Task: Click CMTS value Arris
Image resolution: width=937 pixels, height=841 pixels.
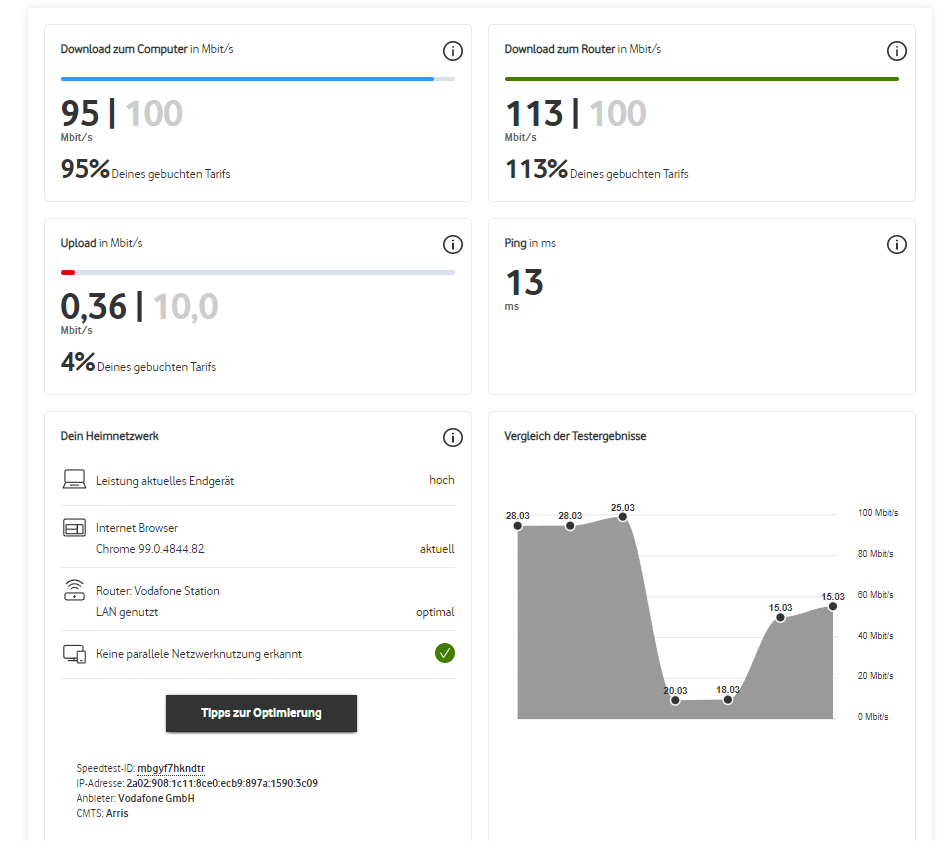Action: 117,813
